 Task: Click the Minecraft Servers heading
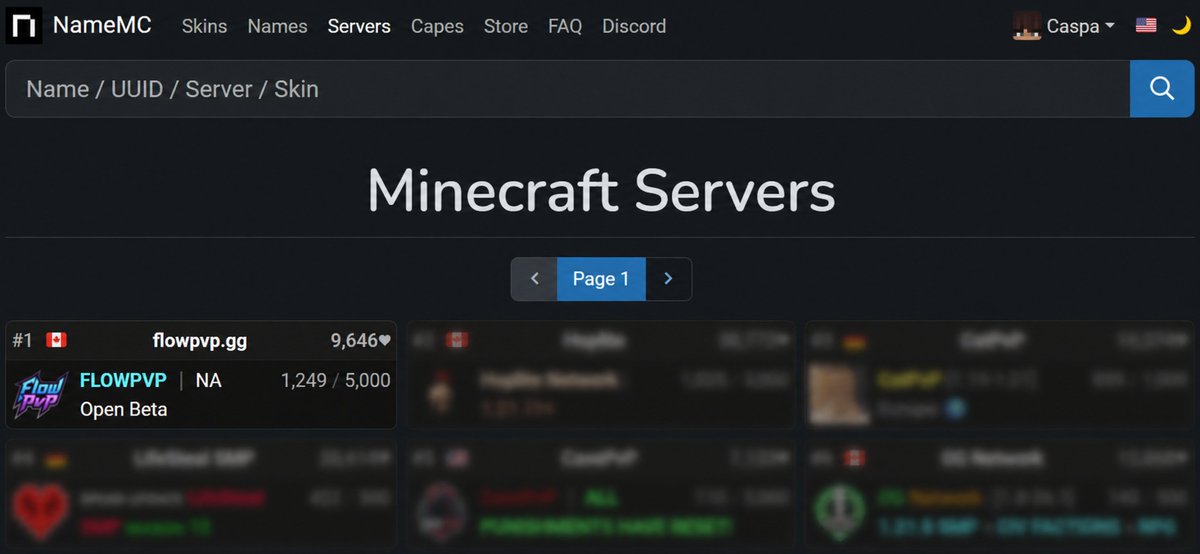[x=601, y=189]
